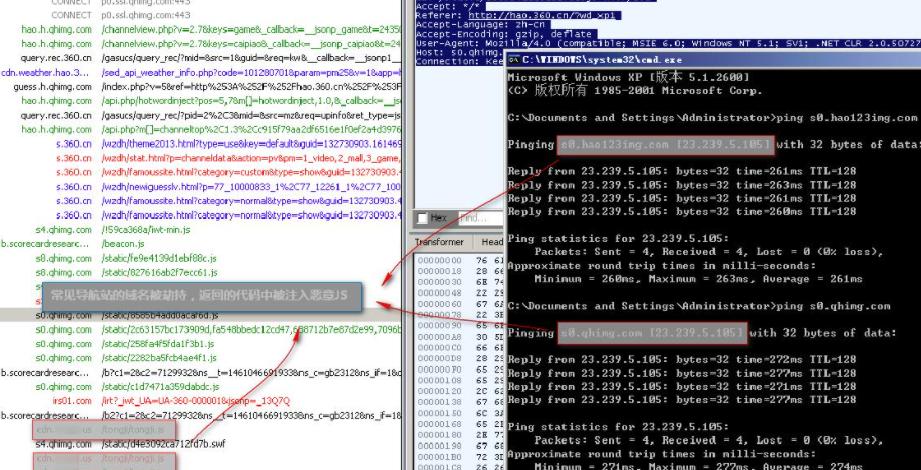The height and width of the screenshot is (470, 921).
Task: Click the User-Agent: Mozilla/4.0 header line
Action: [x=668, y=43]
